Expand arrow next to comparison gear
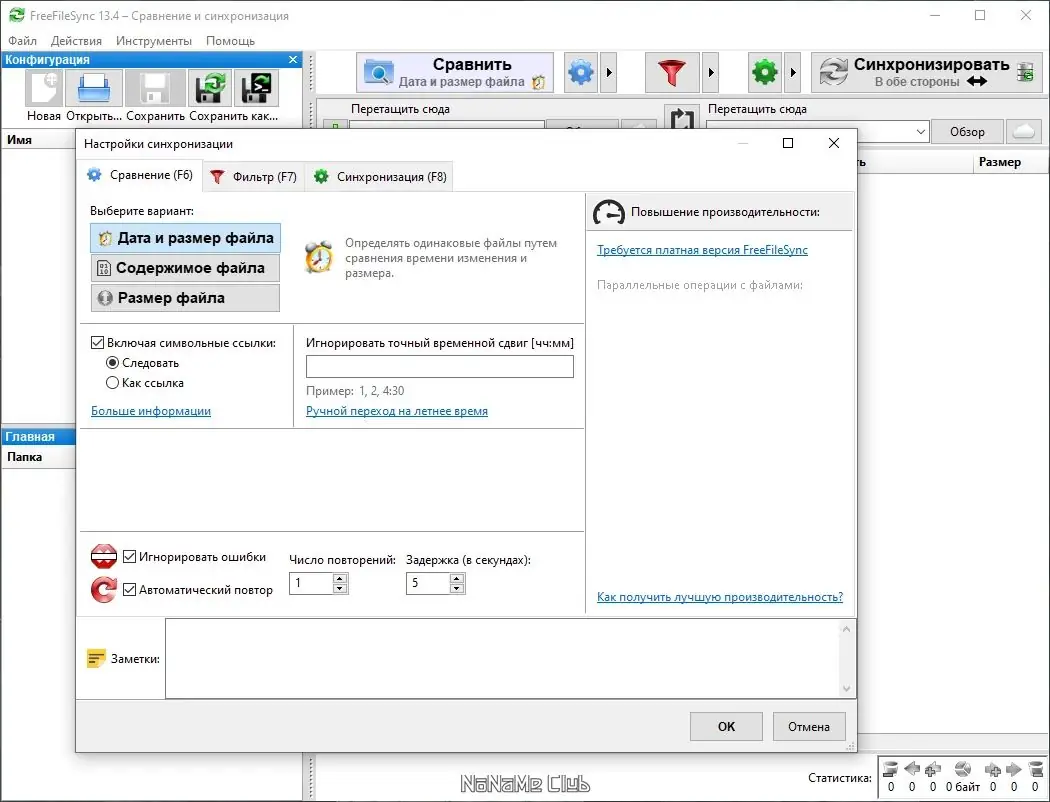 tap(609, 72)
